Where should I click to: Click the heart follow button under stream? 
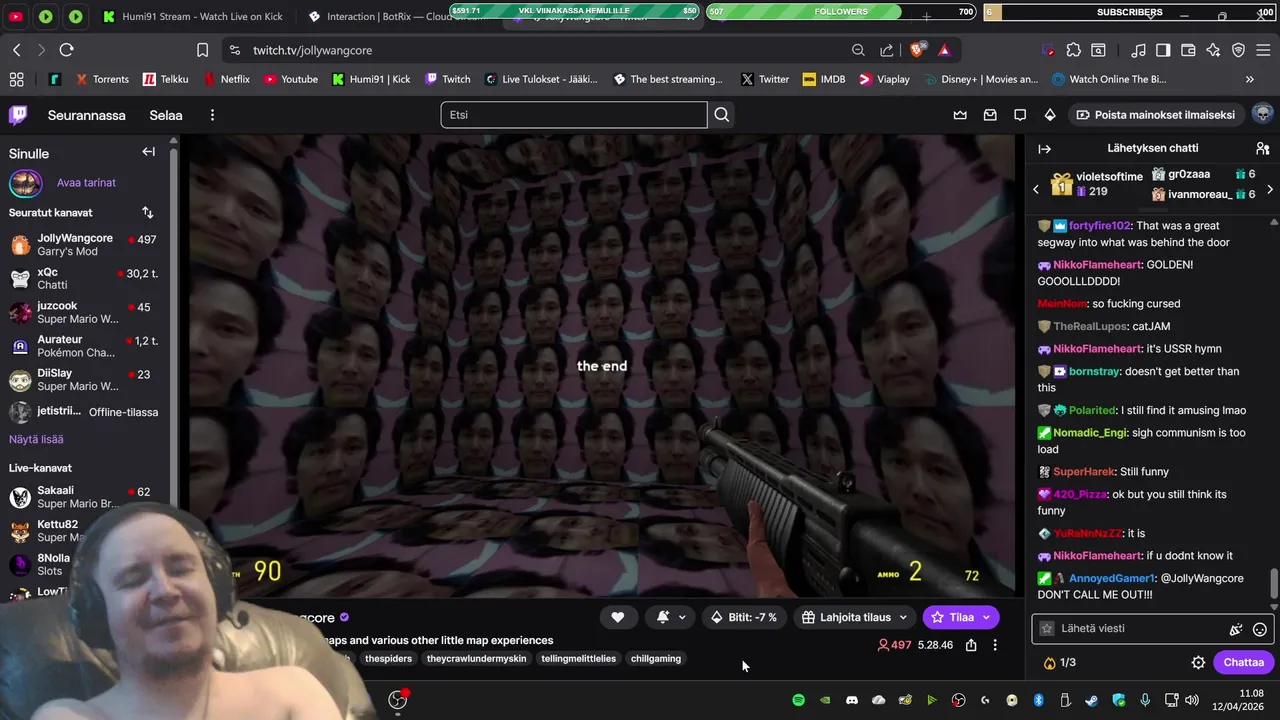(617, 618)
